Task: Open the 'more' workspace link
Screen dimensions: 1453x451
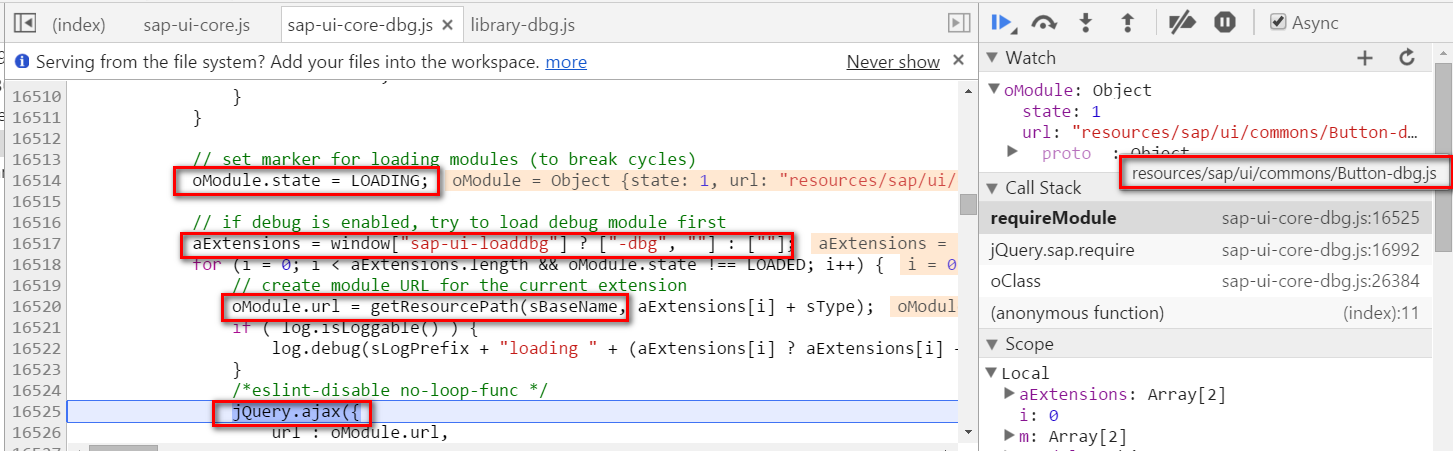Action: (566, 62)
